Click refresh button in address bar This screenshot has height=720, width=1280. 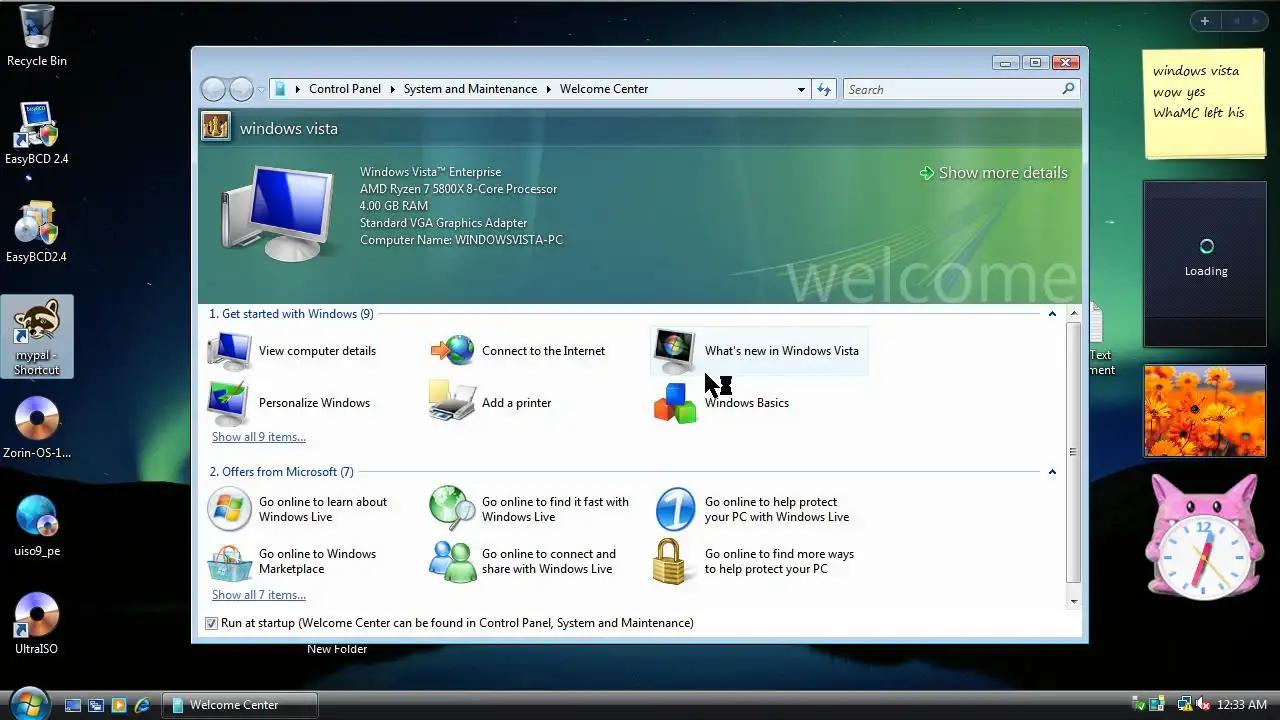click(x=824, y=89)
